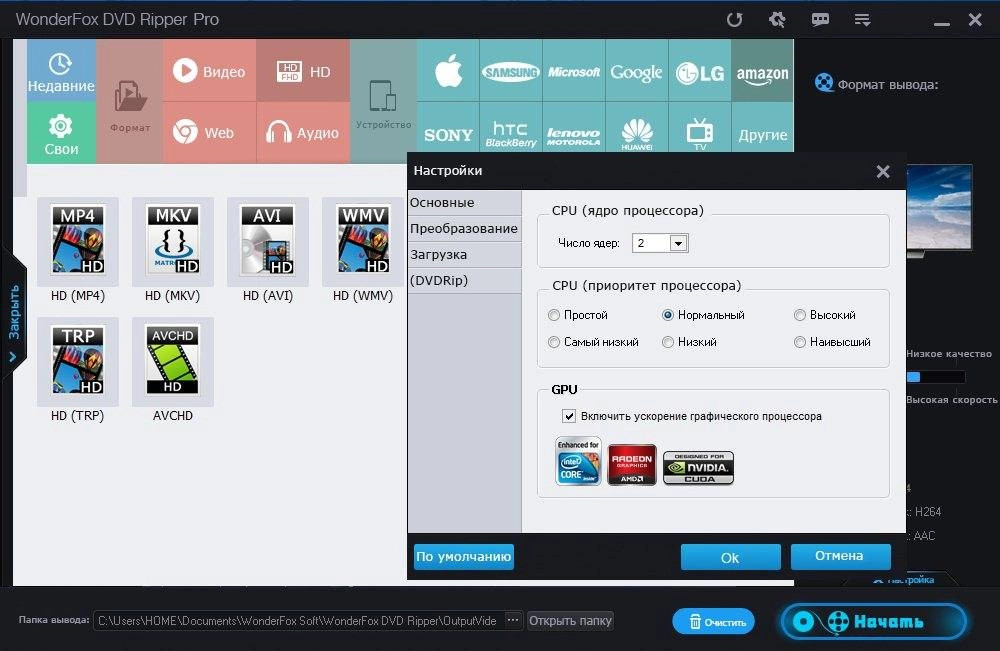The image size is (1000, 651).
Task: Click the Очистить clear button
Action: 714,622
